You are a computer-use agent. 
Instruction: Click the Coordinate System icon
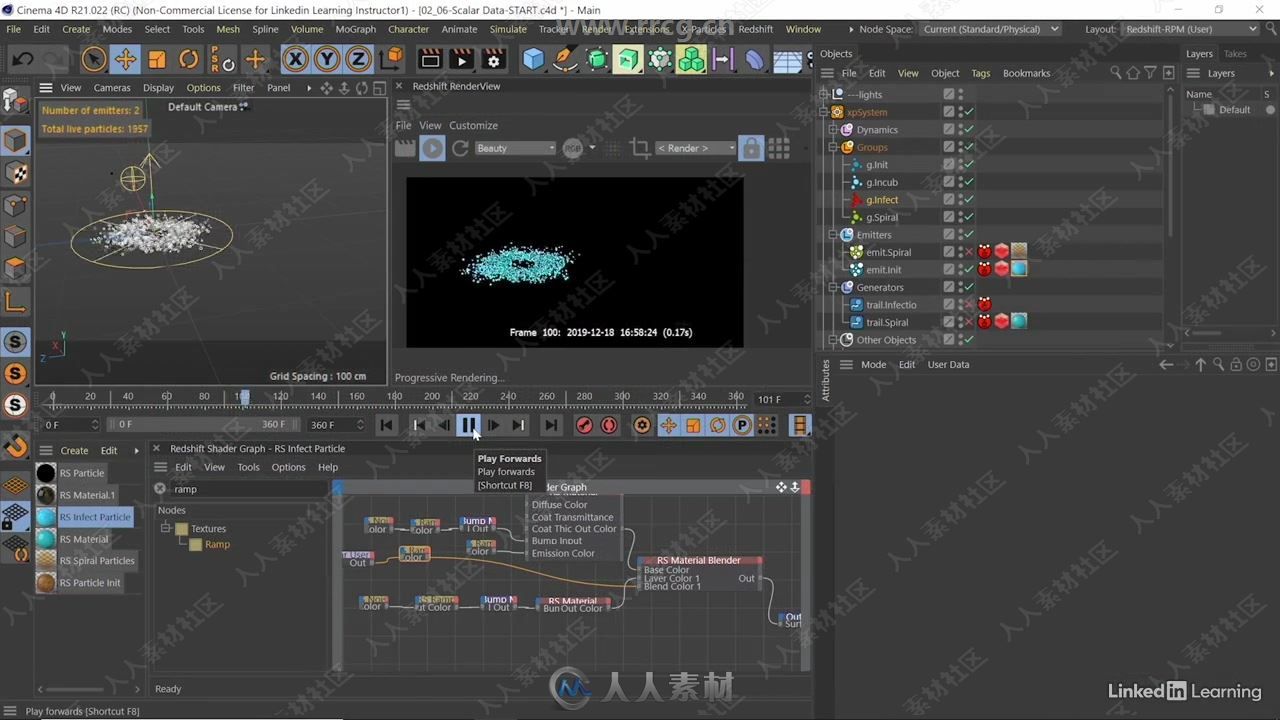tap(391, 60)
